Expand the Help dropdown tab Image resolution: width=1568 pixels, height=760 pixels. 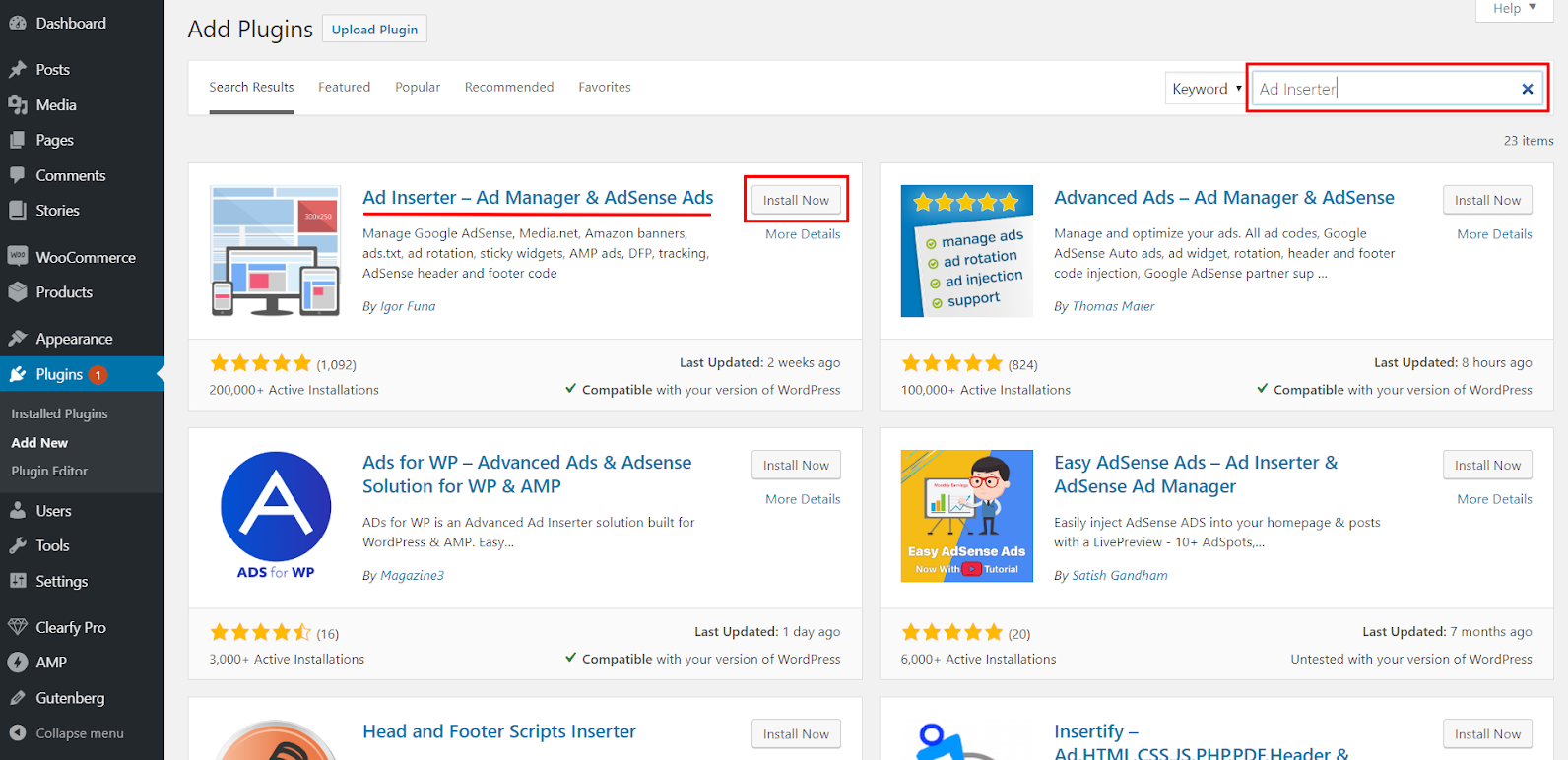1514,9
